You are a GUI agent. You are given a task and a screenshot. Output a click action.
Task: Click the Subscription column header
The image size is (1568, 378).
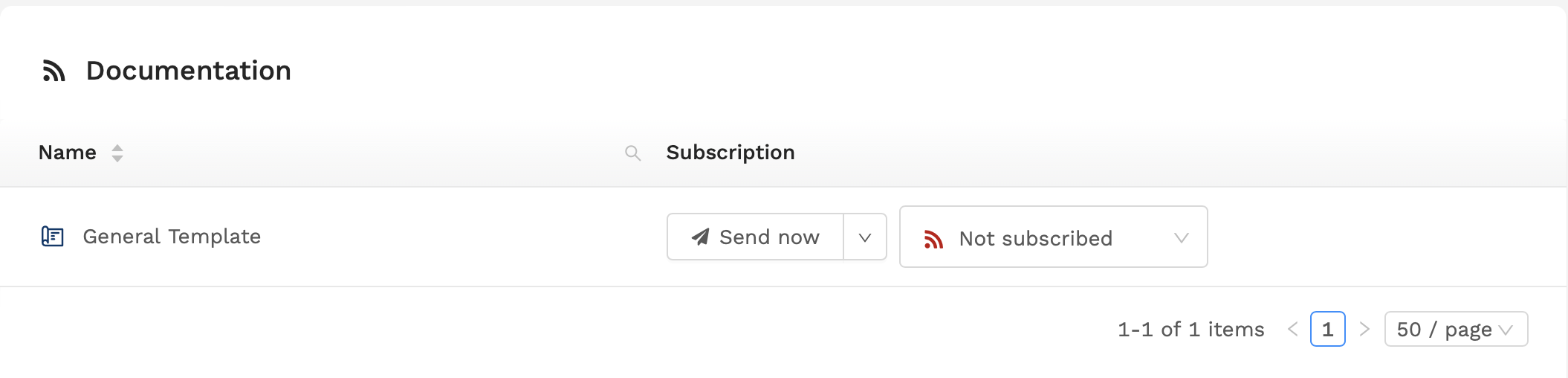pos(730,153)
